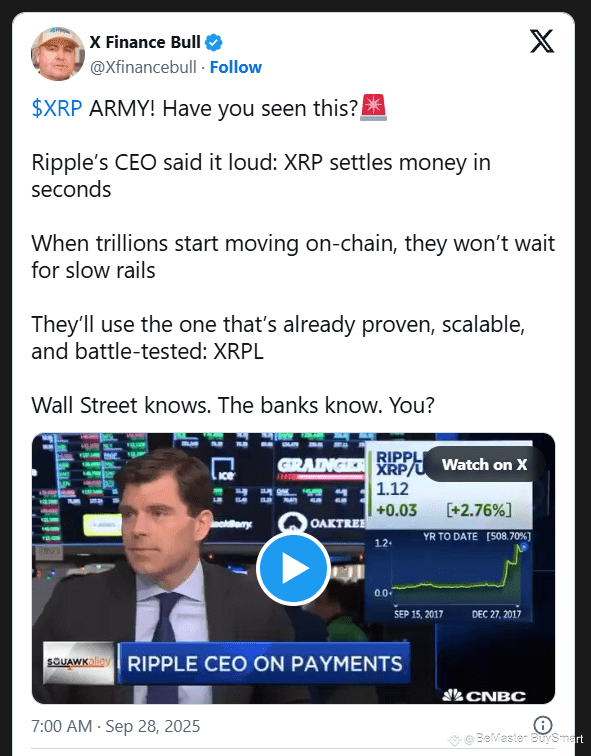Viewport: 591px width, 756px height.
Task: Click the red siren emoji
Action: [374, 108]
